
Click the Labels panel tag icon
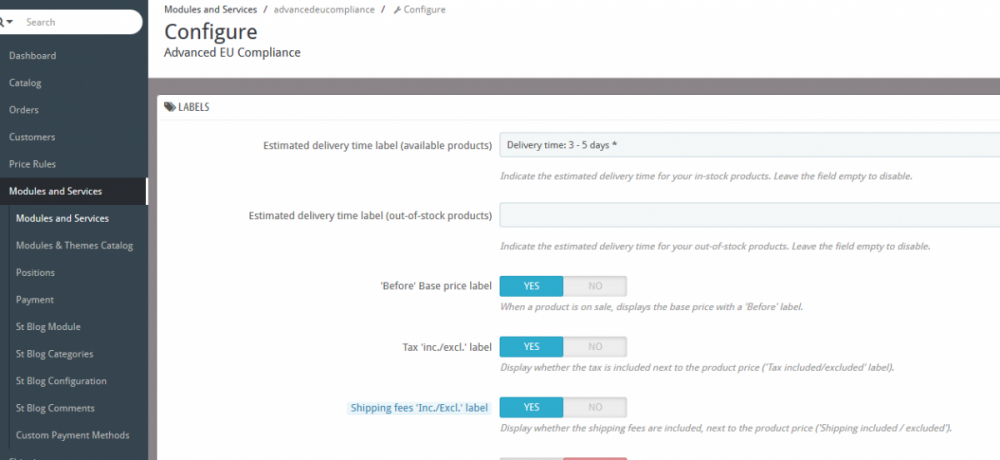[170, 107]
